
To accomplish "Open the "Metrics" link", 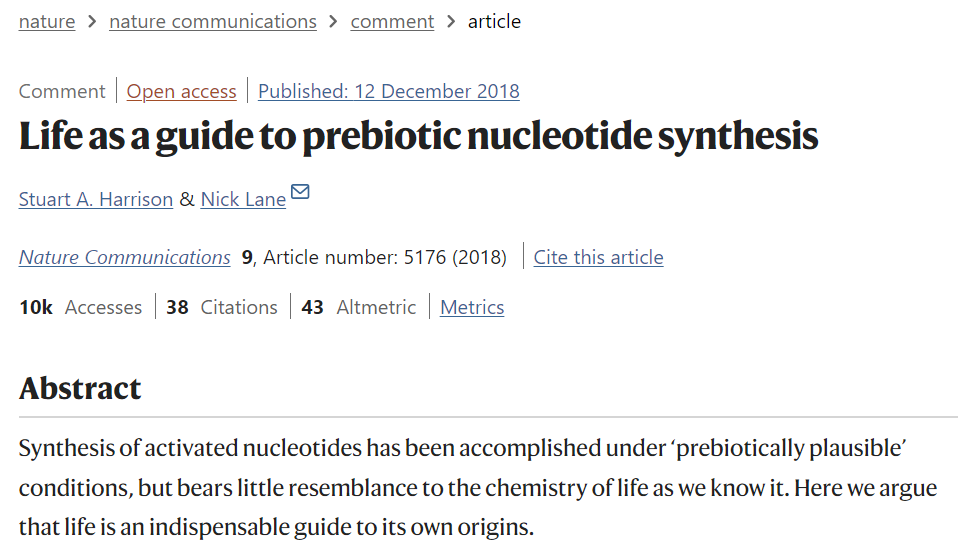I will (472, 307).
